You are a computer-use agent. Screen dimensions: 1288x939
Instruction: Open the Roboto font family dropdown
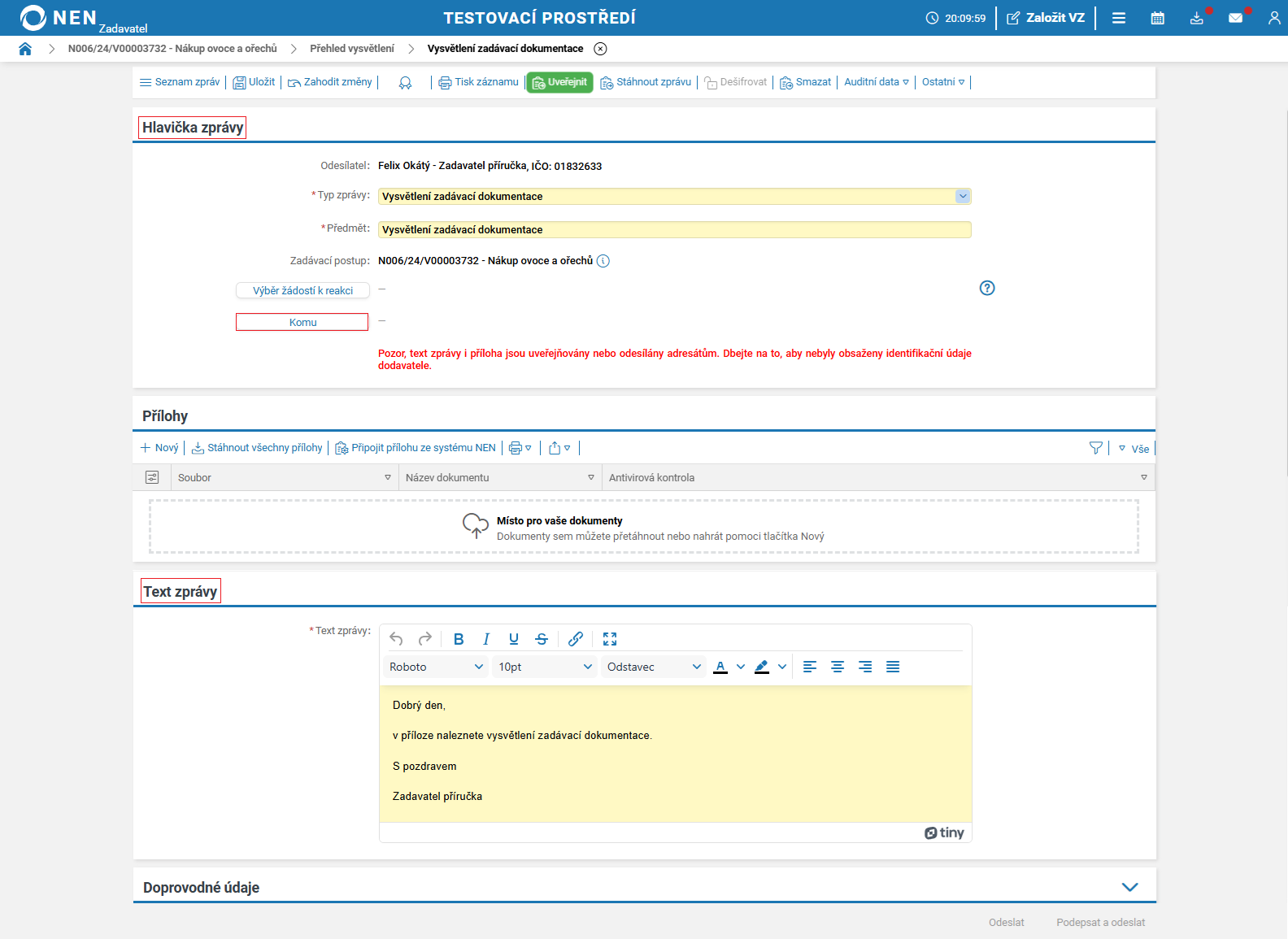coord(436,667)
